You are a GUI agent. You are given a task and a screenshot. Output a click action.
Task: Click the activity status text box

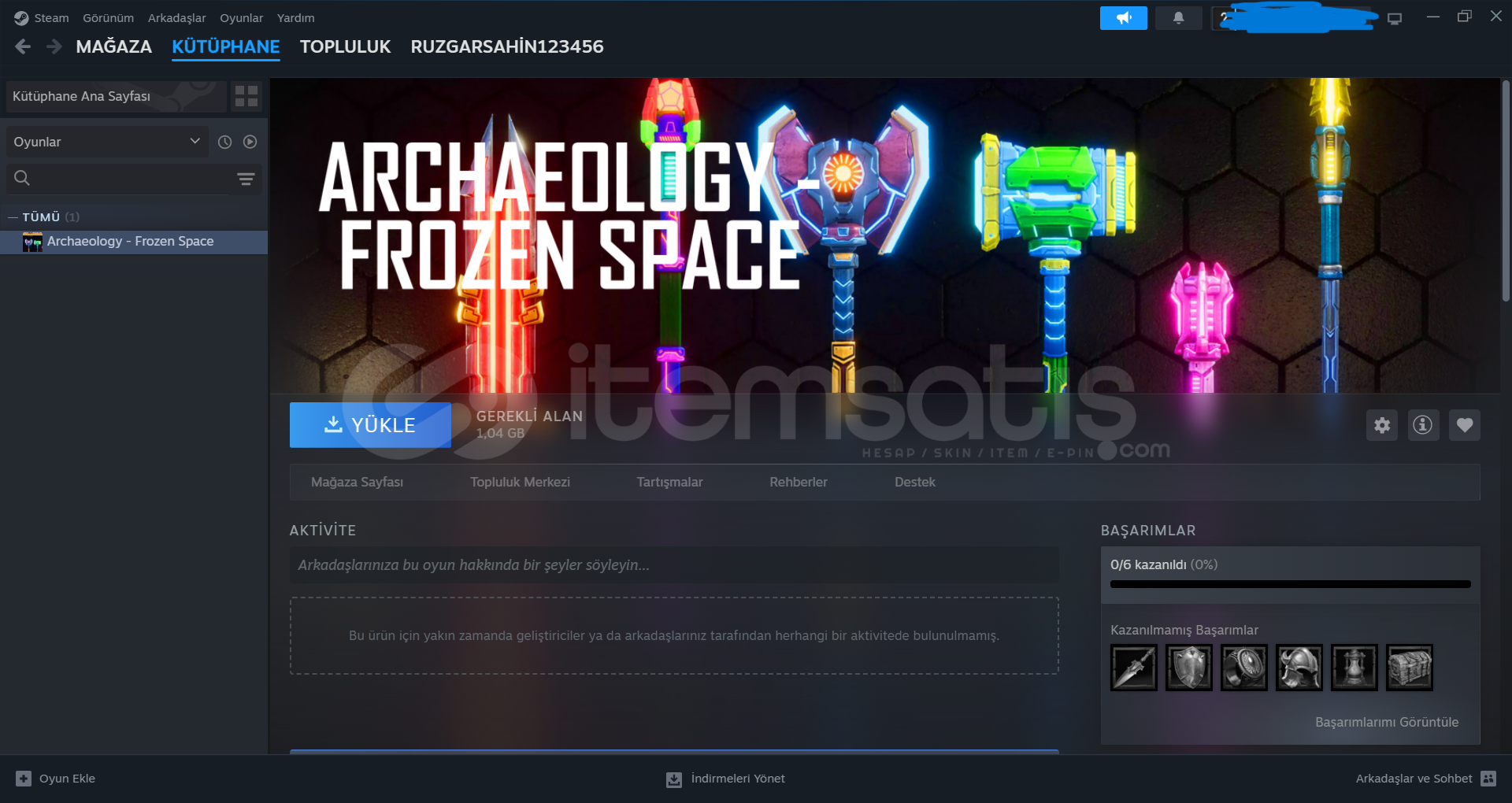tap(674, 565)
